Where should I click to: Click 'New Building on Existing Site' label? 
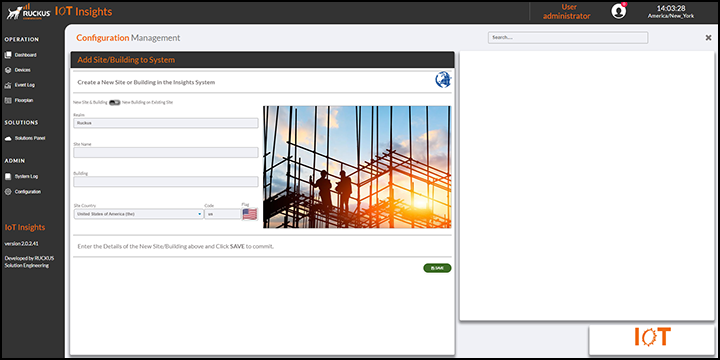coord(147,102)
